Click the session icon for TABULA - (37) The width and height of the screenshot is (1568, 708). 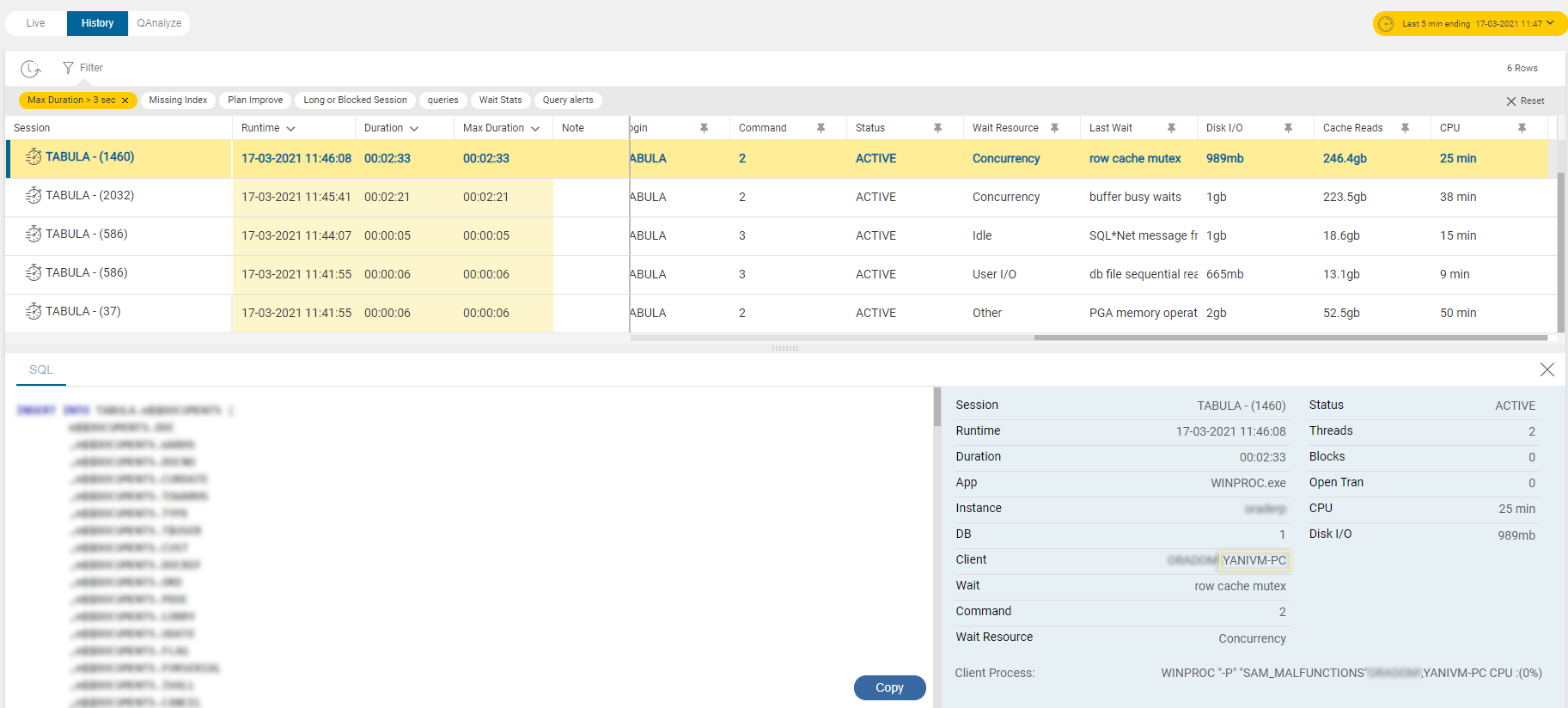(x=34, y=311)
